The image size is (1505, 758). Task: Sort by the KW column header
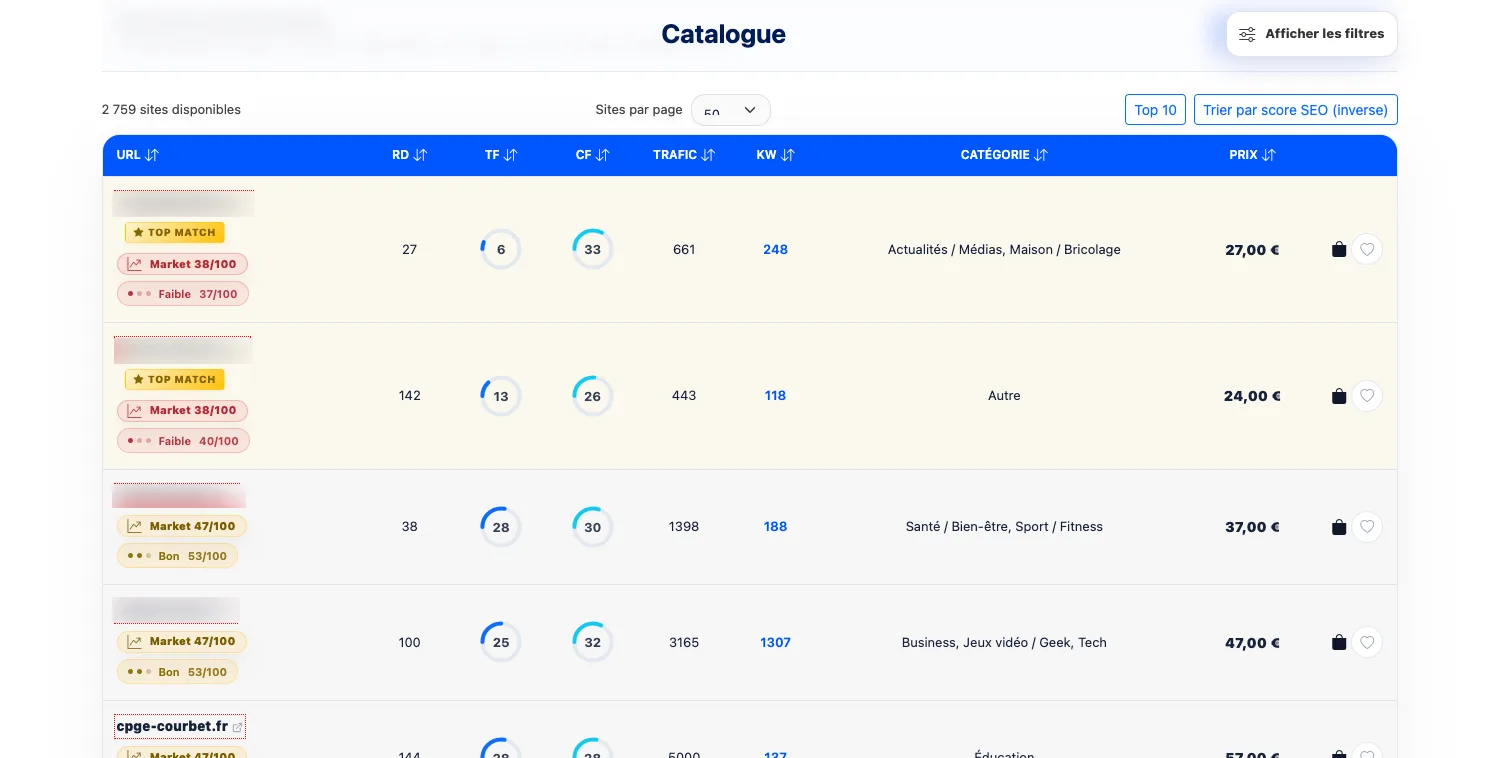tap(775, 155)
